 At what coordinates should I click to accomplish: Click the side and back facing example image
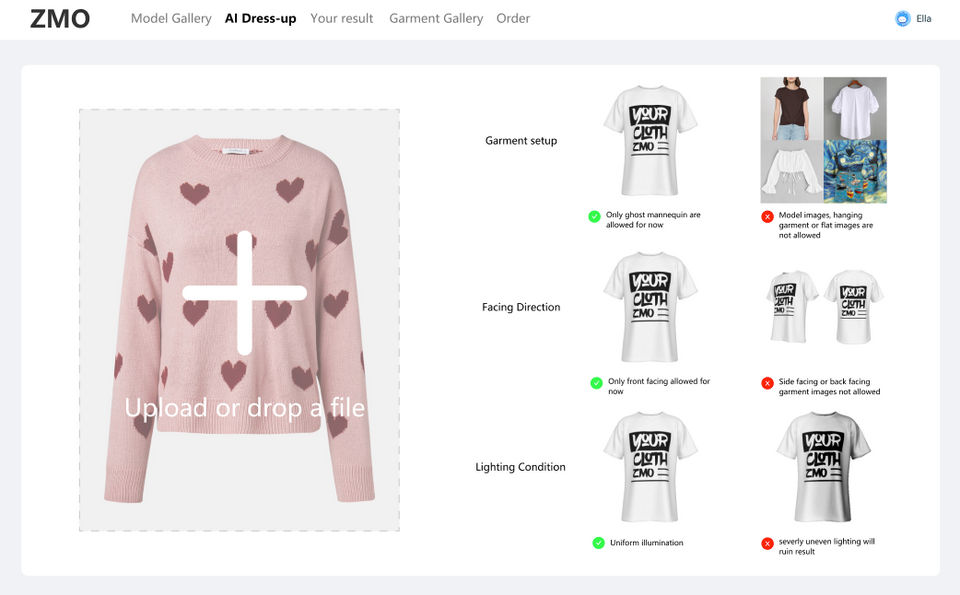click(x=824, y=306)
